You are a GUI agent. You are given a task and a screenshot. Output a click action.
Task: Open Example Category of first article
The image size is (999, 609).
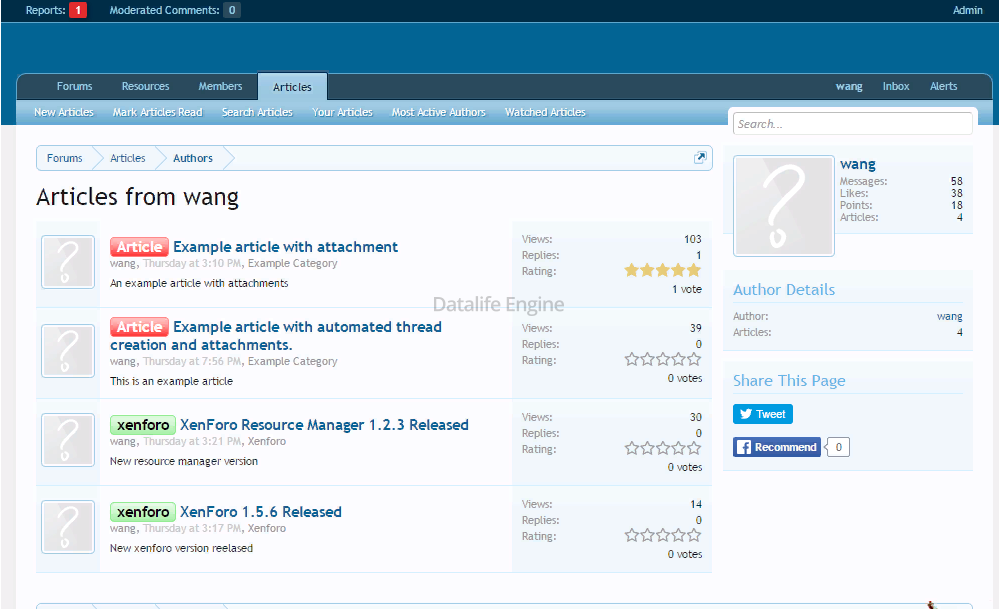point(292,263)
